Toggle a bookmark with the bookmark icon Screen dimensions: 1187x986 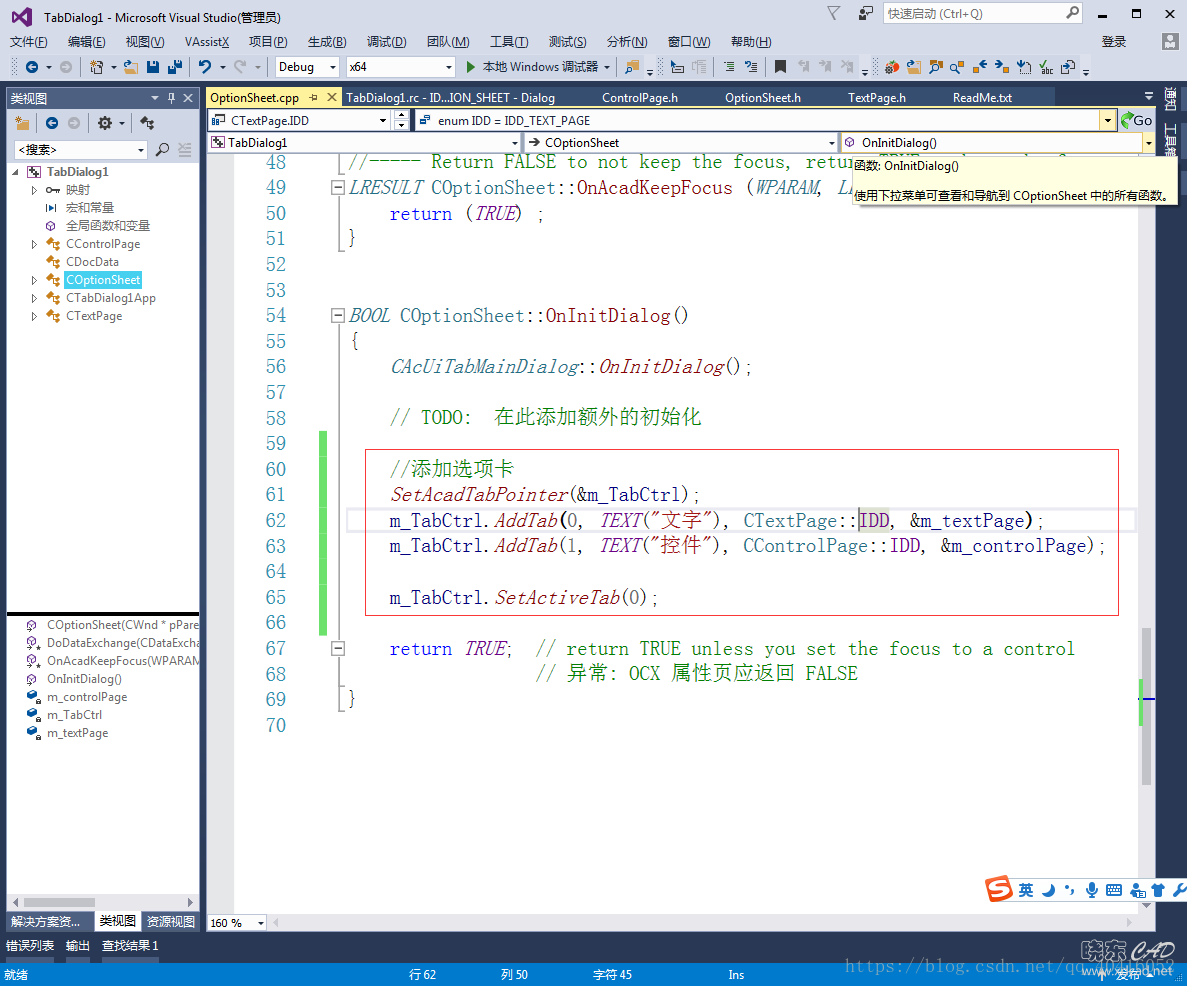click(x=780, y=67)
